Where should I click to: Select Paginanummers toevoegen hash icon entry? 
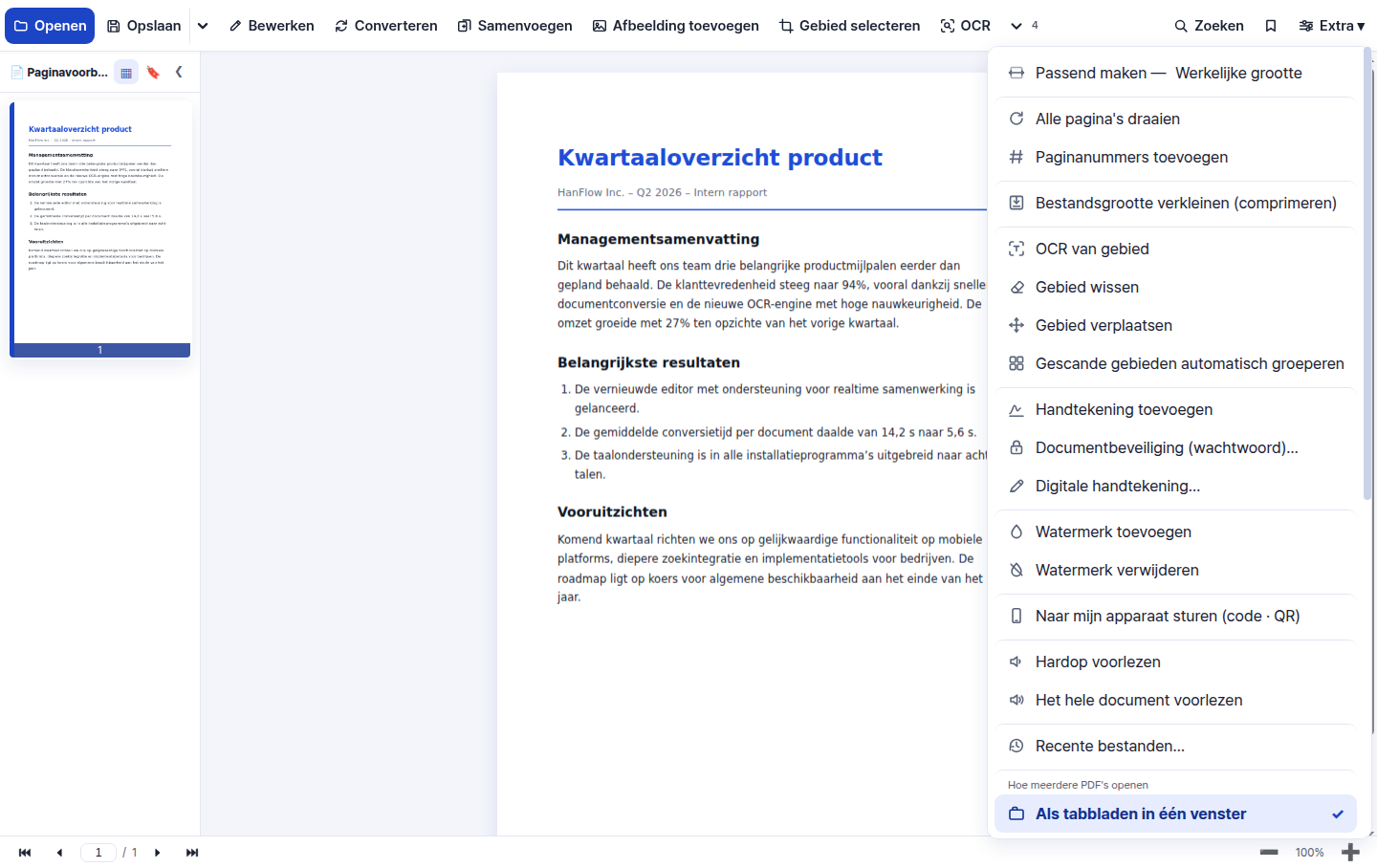click(1175, 157)
